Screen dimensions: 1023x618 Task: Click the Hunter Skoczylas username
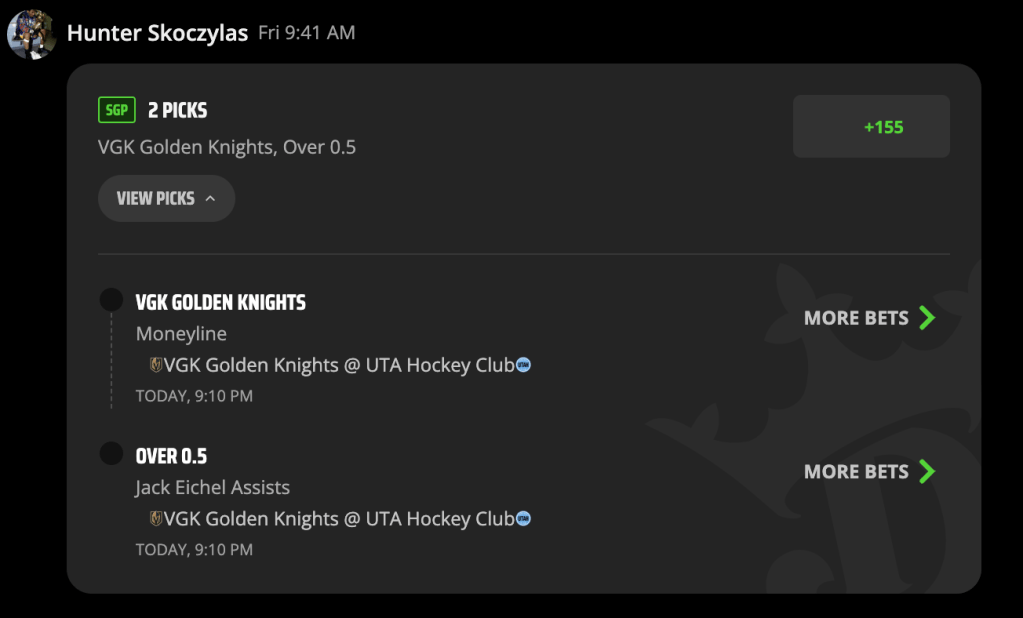[157, 33]
